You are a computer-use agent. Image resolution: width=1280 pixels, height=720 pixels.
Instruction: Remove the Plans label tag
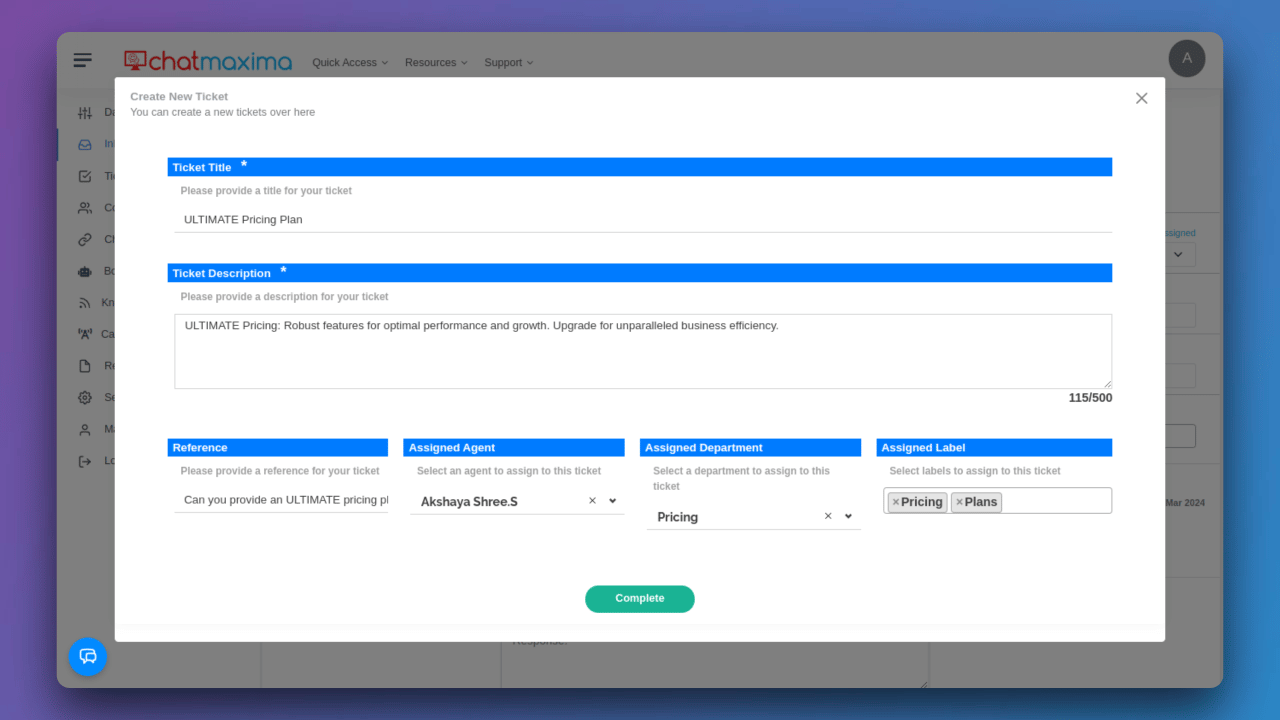959,502
